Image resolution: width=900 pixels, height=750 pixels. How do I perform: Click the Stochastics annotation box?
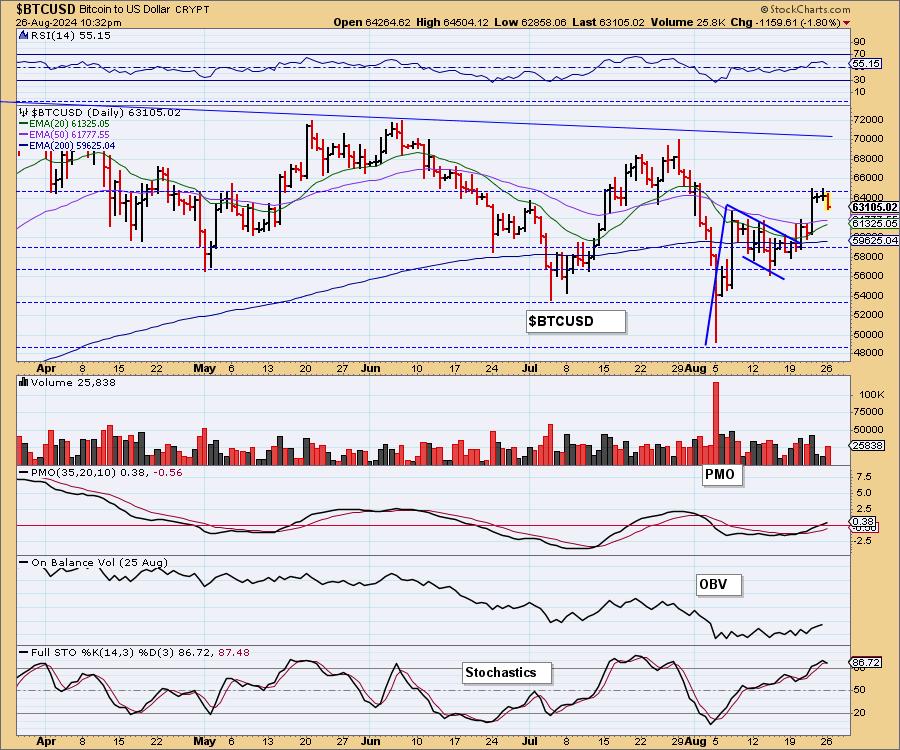click(x=507, y=673)
